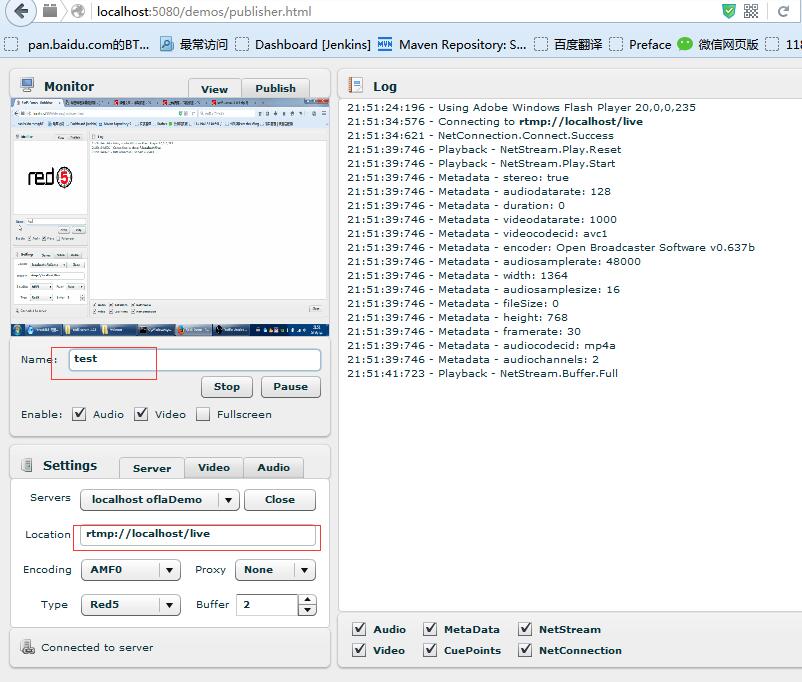Switch to the View tab
Screen dimensions: 802x682
(x=214, y=89)
